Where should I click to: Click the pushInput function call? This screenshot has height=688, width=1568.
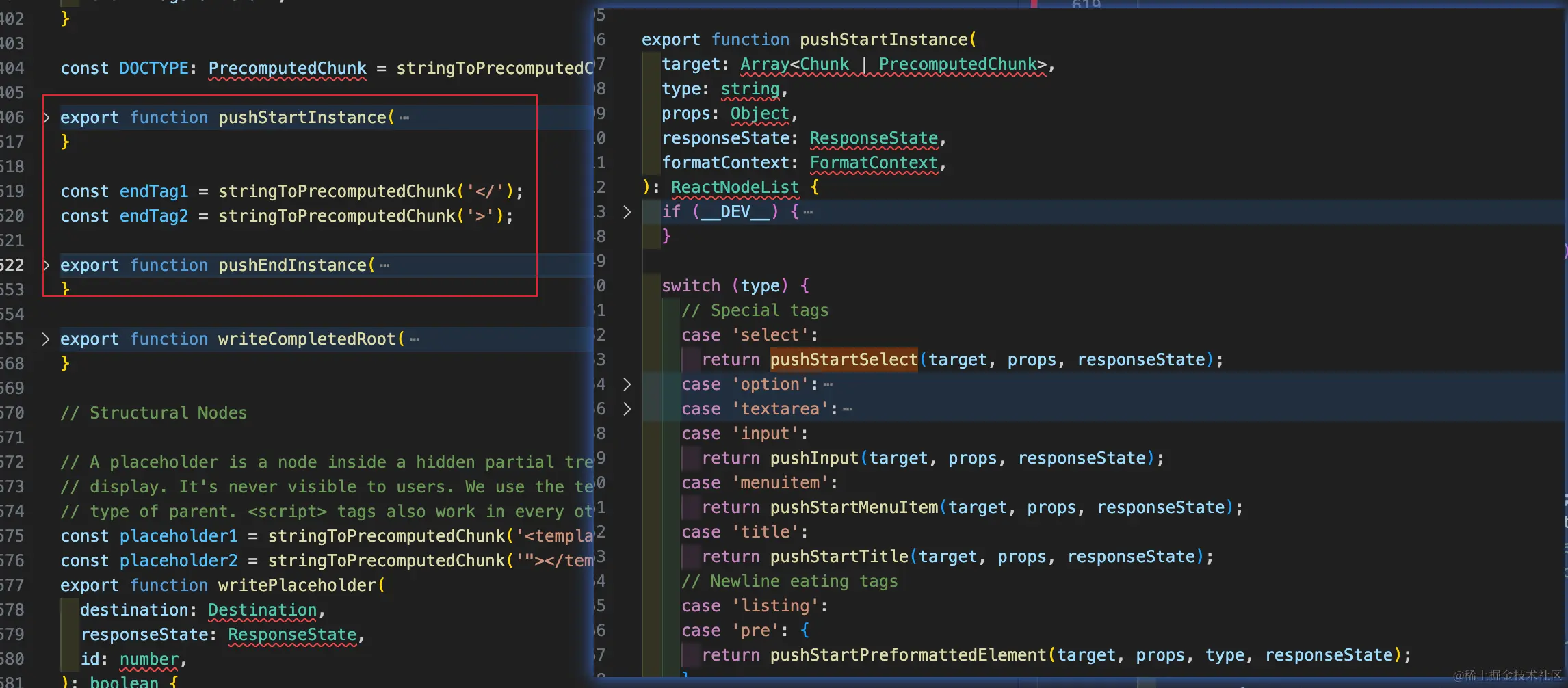pyautogui.click(x=814, y=458)
